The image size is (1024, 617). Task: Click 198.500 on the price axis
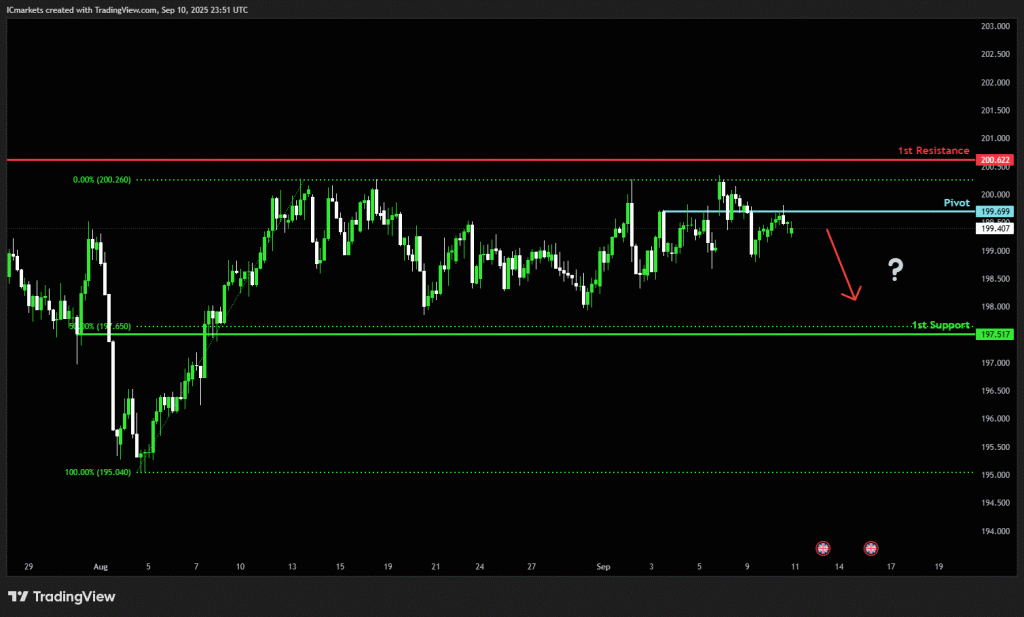(995, 279)
